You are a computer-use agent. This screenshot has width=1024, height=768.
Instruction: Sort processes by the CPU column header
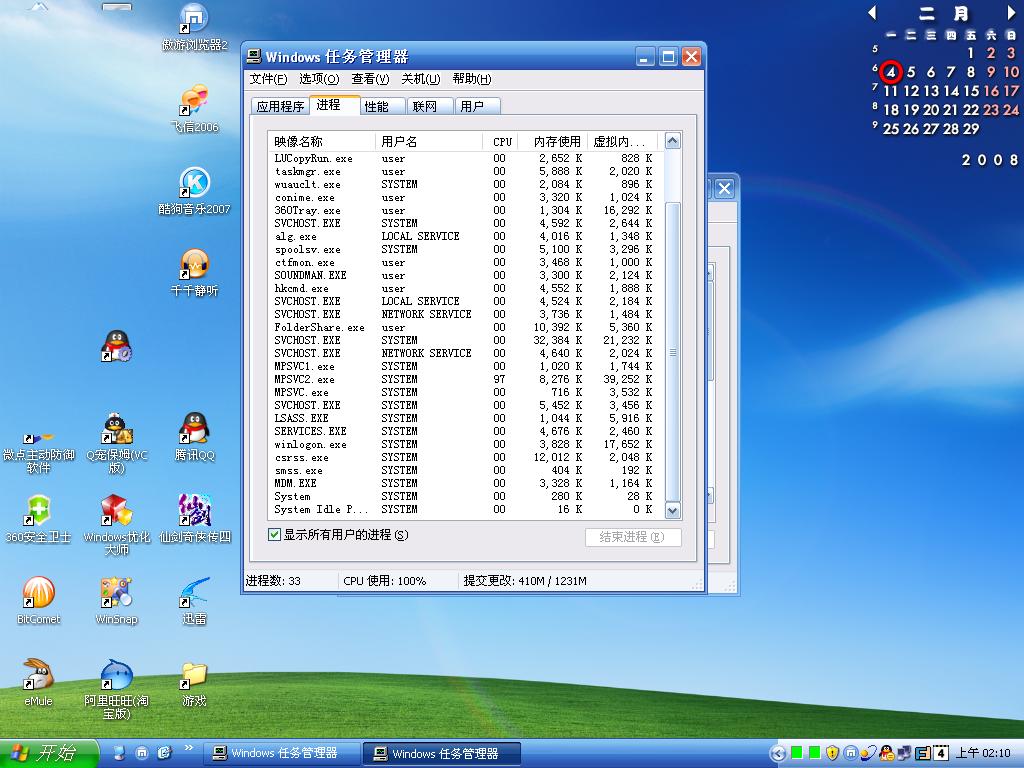pyautogui.click(x=500, y=142)
